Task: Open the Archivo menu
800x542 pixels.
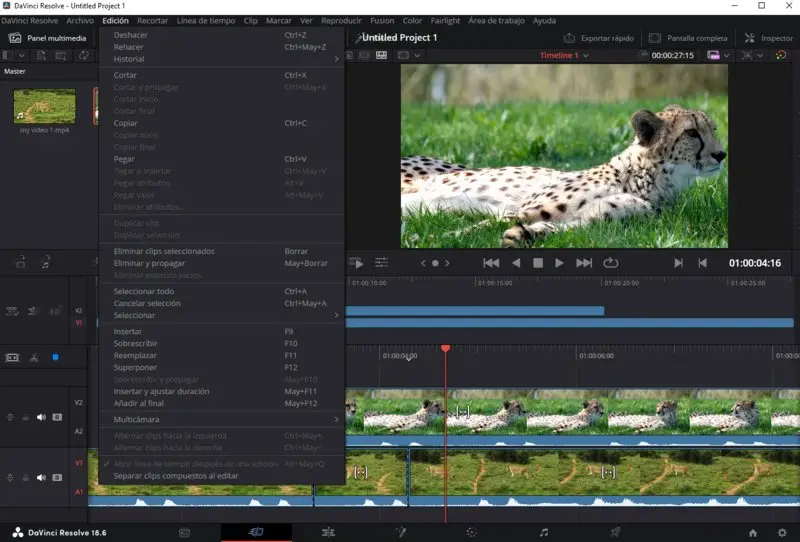Action: [x=80, y=20]
